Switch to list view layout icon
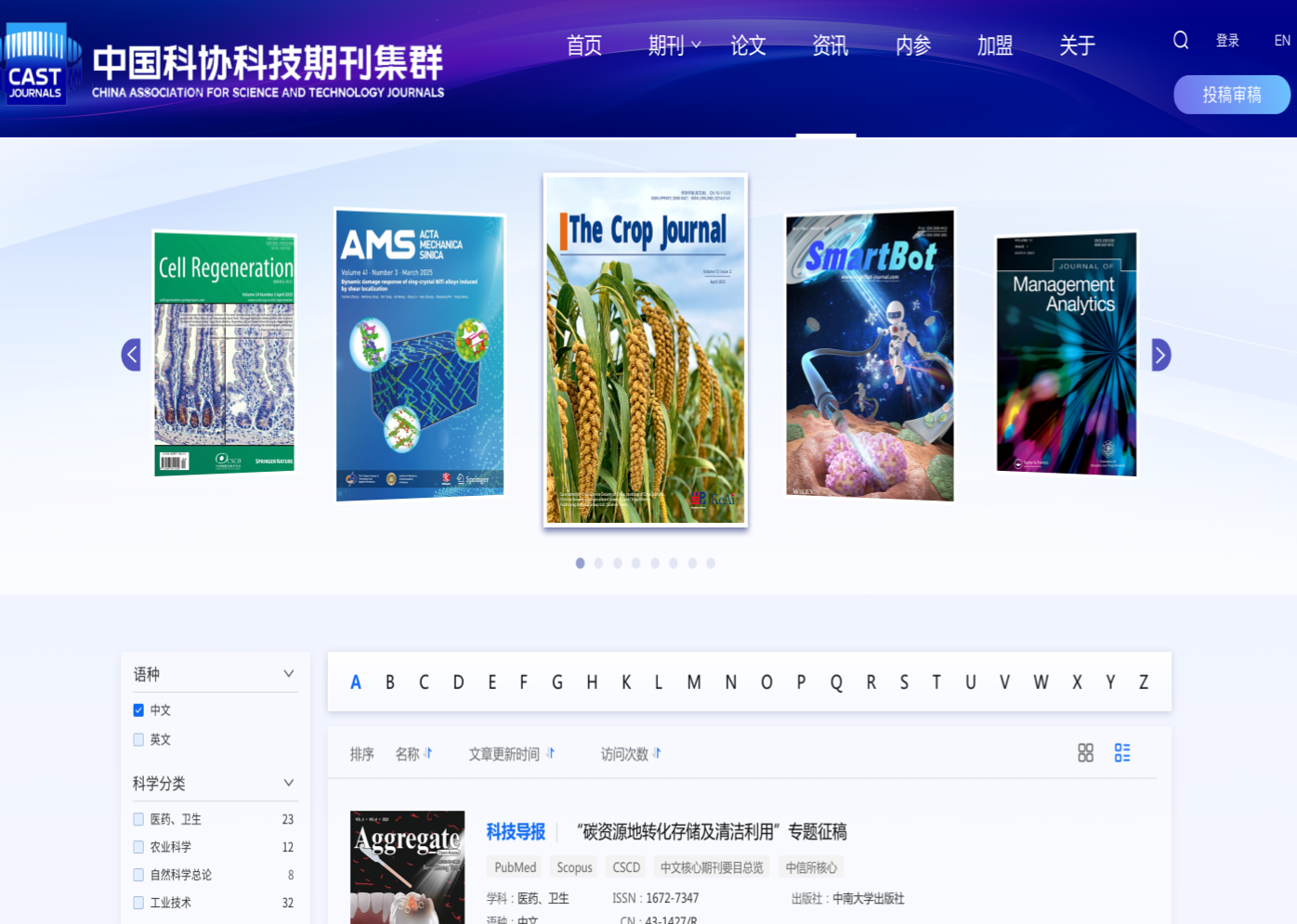 pos(1122,753)
